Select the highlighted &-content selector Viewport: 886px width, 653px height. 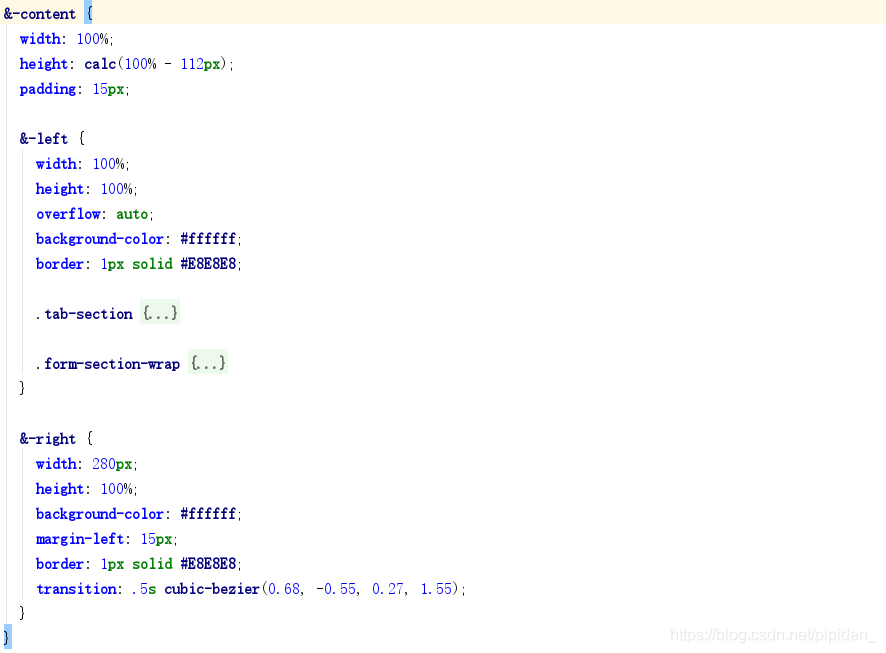click(39, 14)
